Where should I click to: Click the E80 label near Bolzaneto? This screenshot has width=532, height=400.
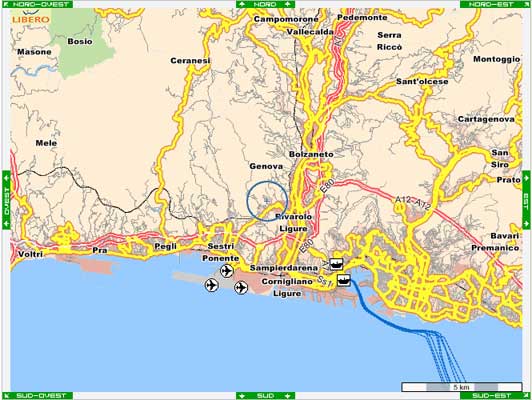pyautogui.click(x=328, y=185)
